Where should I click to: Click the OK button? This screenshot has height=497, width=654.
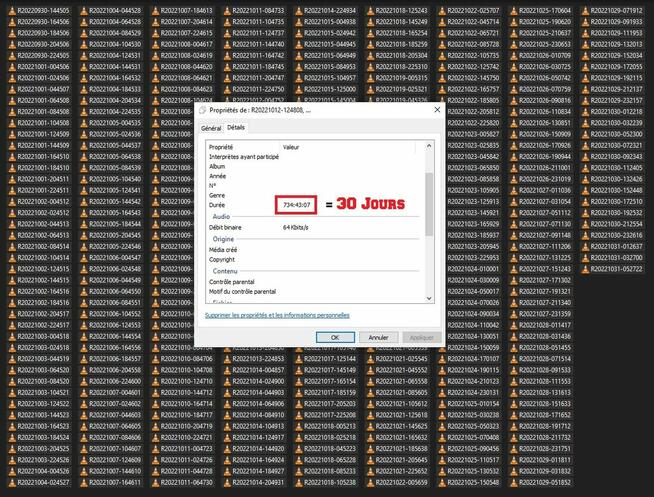(x=335, y=337)
